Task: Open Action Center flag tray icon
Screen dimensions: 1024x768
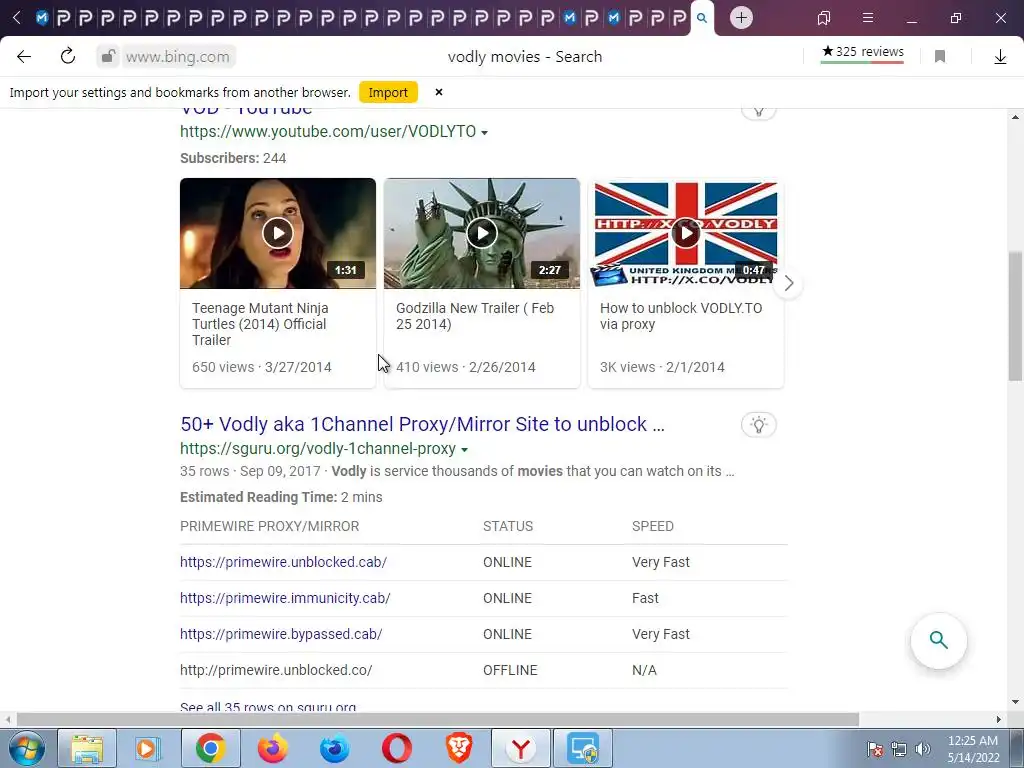Action: tap(875, 748)
